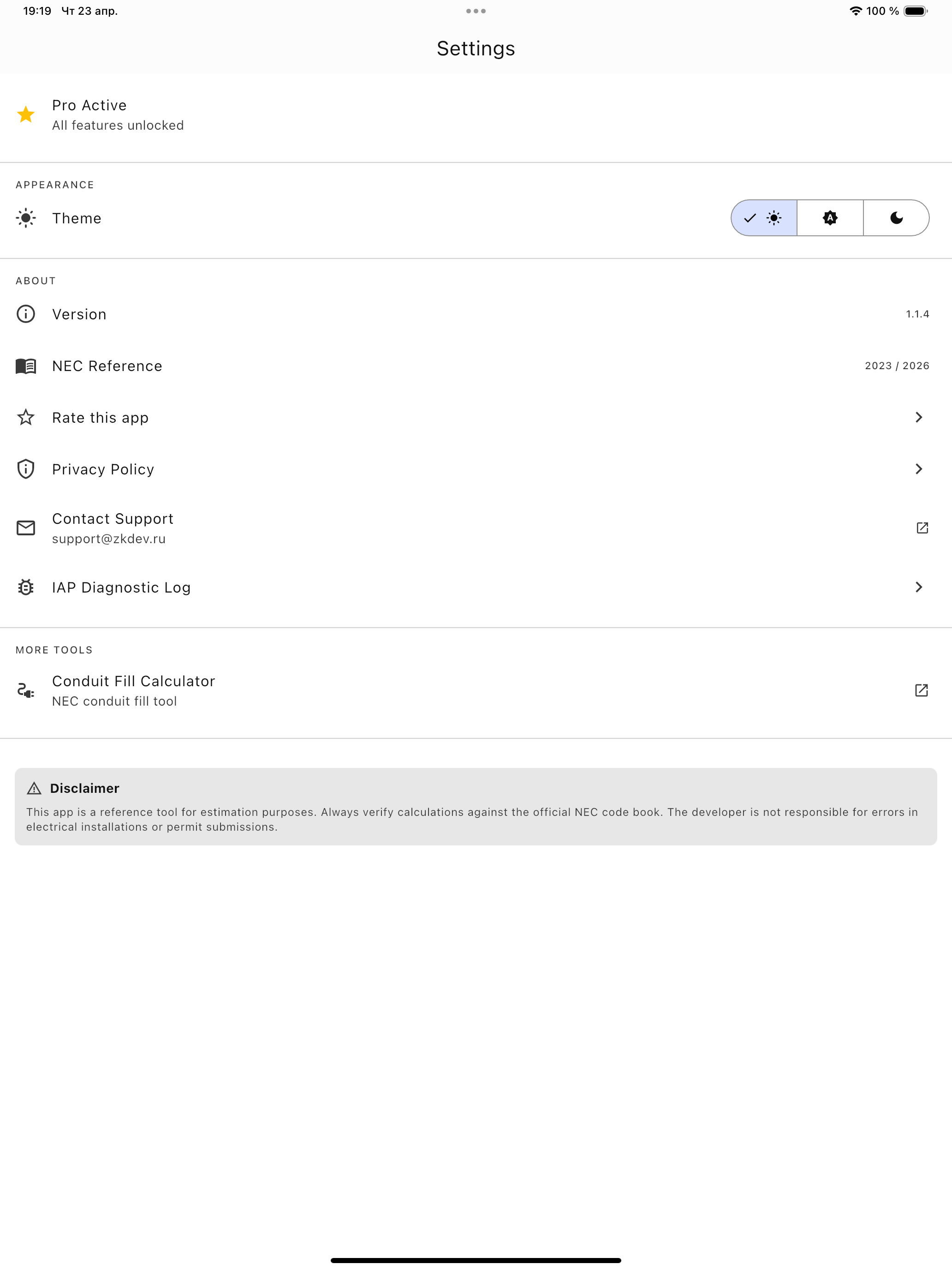The width and height of the screenshot is (952, 1270).
Task: Launch Conduit Fill Calculator
Action: 476,690
